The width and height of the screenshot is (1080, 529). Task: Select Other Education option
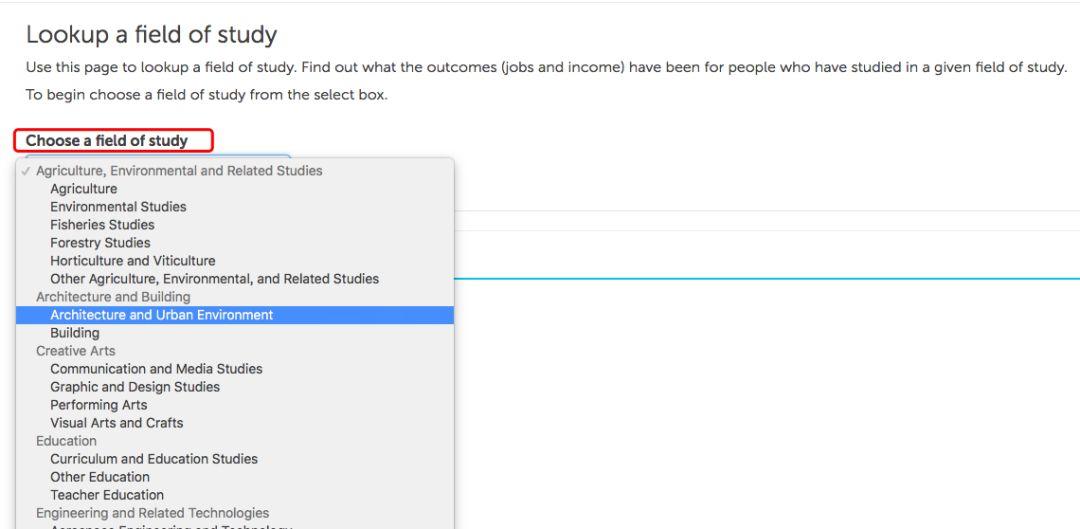point(100,477)
